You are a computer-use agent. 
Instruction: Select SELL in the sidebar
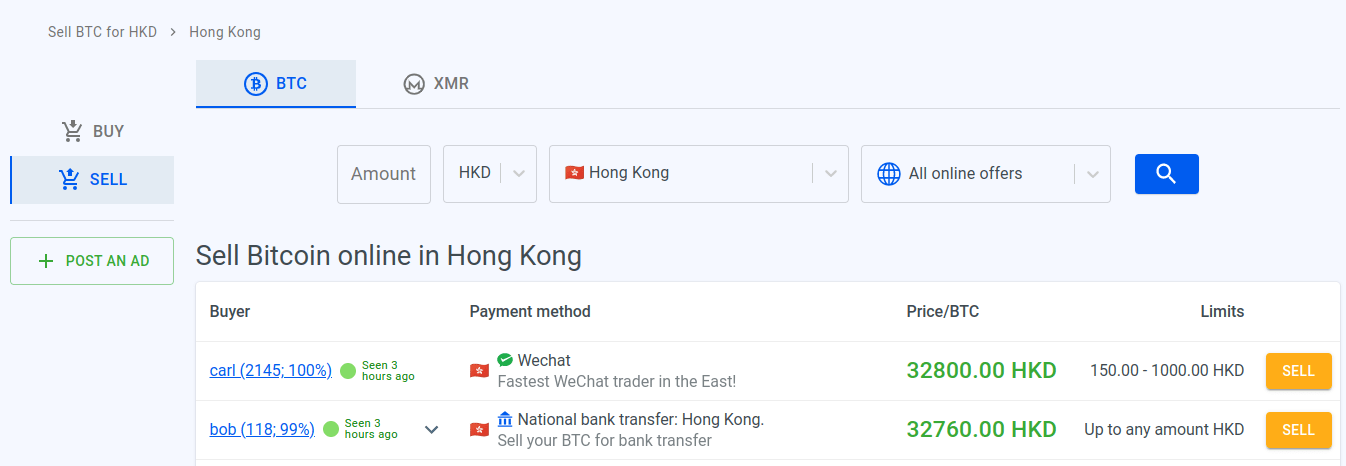click(92, 180)
